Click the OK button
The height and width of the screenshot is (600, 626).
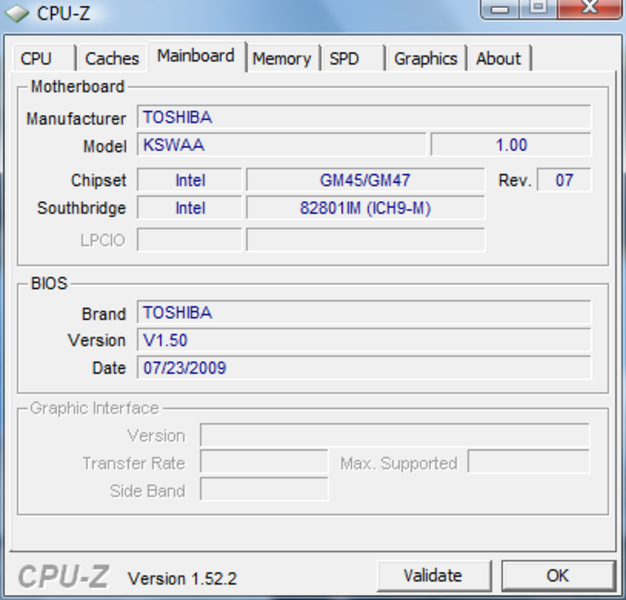click(558, 575)
